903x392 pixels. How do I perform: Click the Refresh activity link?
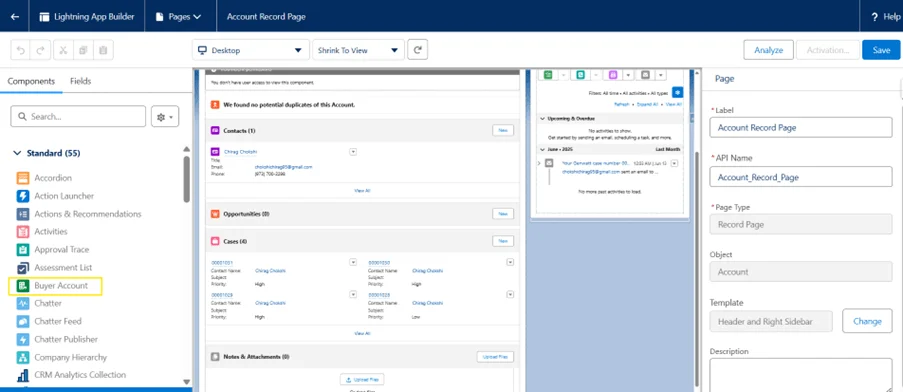(x=622, y=104)
